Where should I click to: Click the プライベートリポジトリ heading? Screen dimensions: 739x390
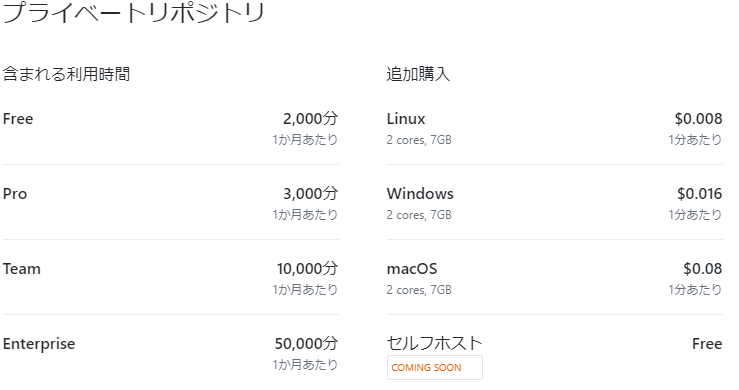[x=134, y=12]
